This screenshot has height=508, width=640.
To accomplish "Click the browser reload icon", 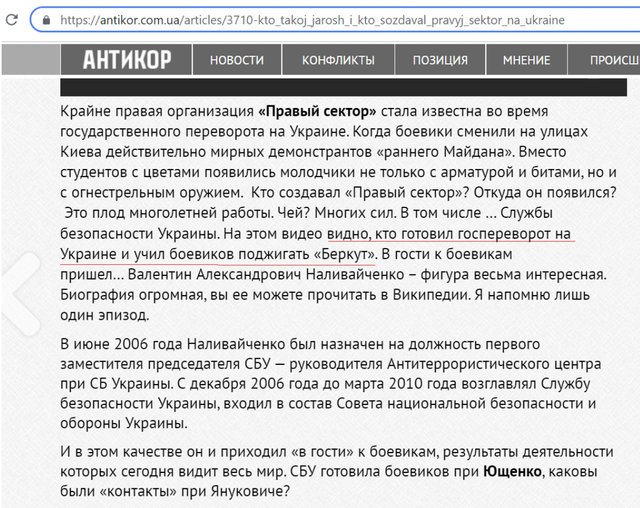I will tap(10, 19).
